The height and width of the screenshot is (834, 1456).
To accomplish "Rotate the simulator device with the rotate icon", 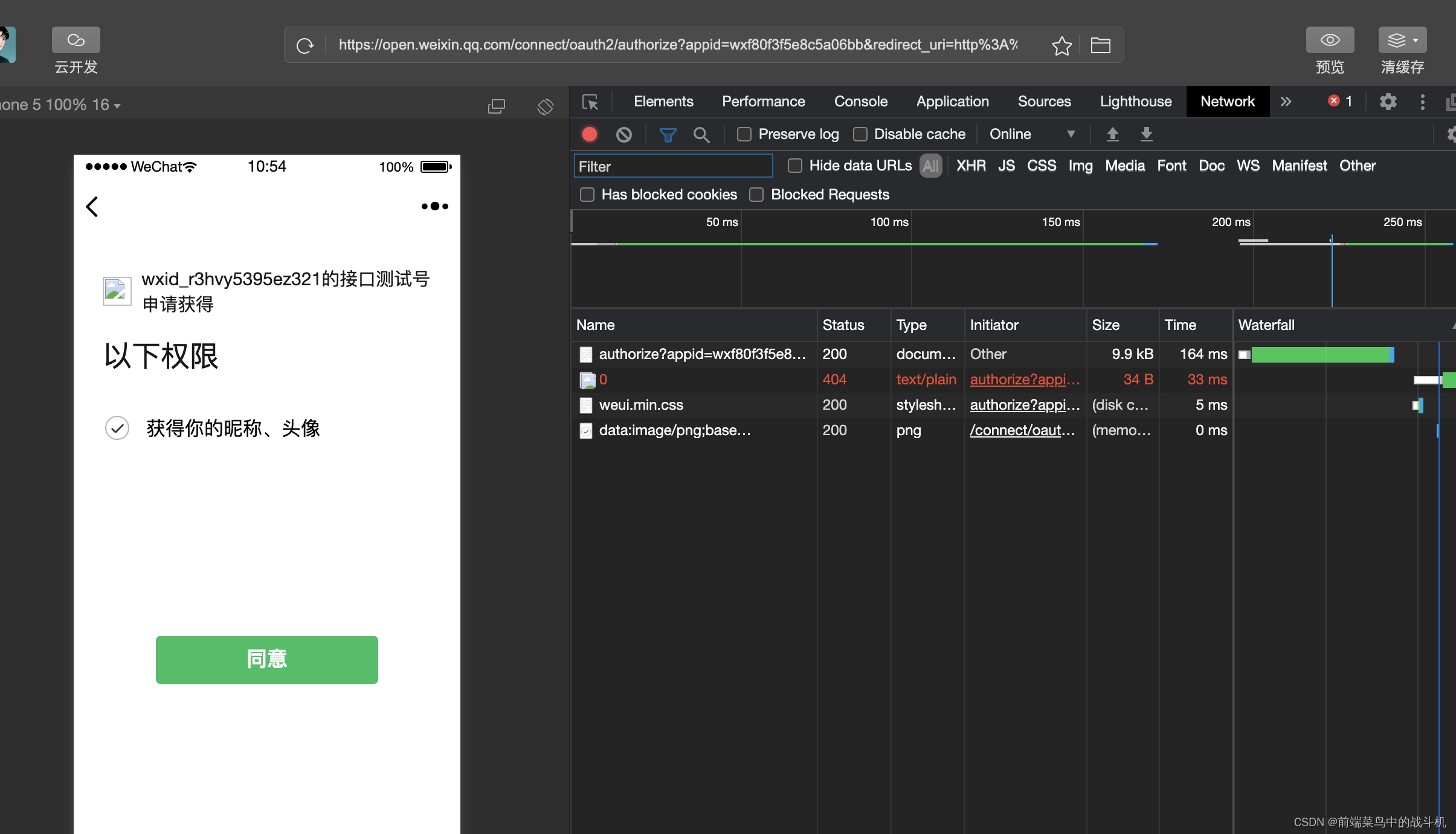I will (x=546, y=106).
